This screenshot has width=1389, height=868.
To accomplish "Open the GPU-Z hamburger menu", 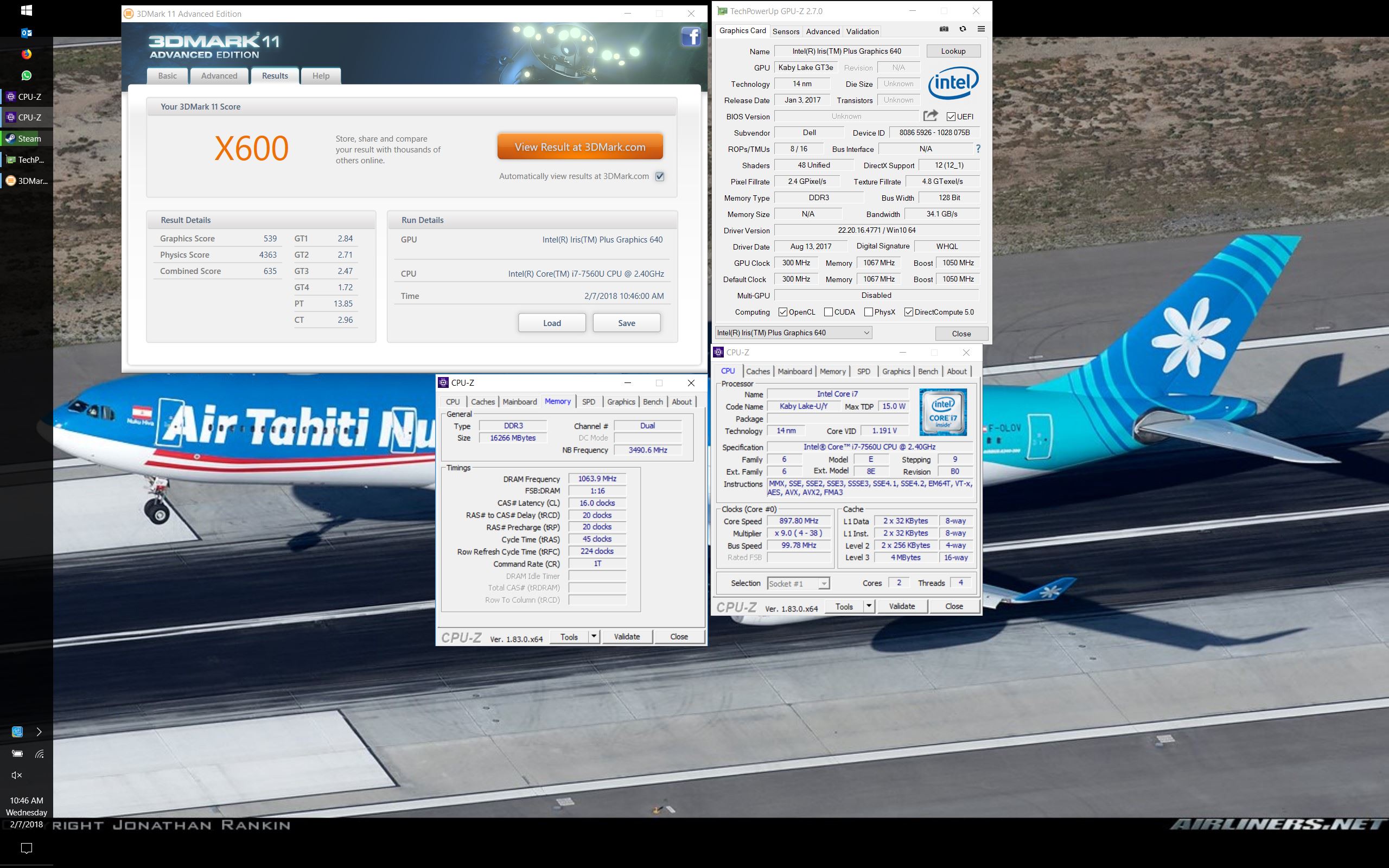I will click(x=981, y=29).
